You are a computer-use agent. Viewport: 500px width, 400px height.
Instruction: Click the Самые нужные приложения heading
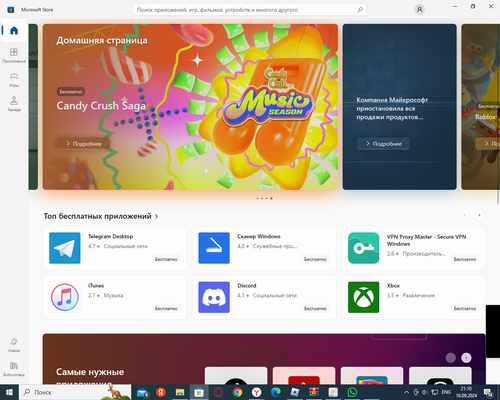point(90,377)
